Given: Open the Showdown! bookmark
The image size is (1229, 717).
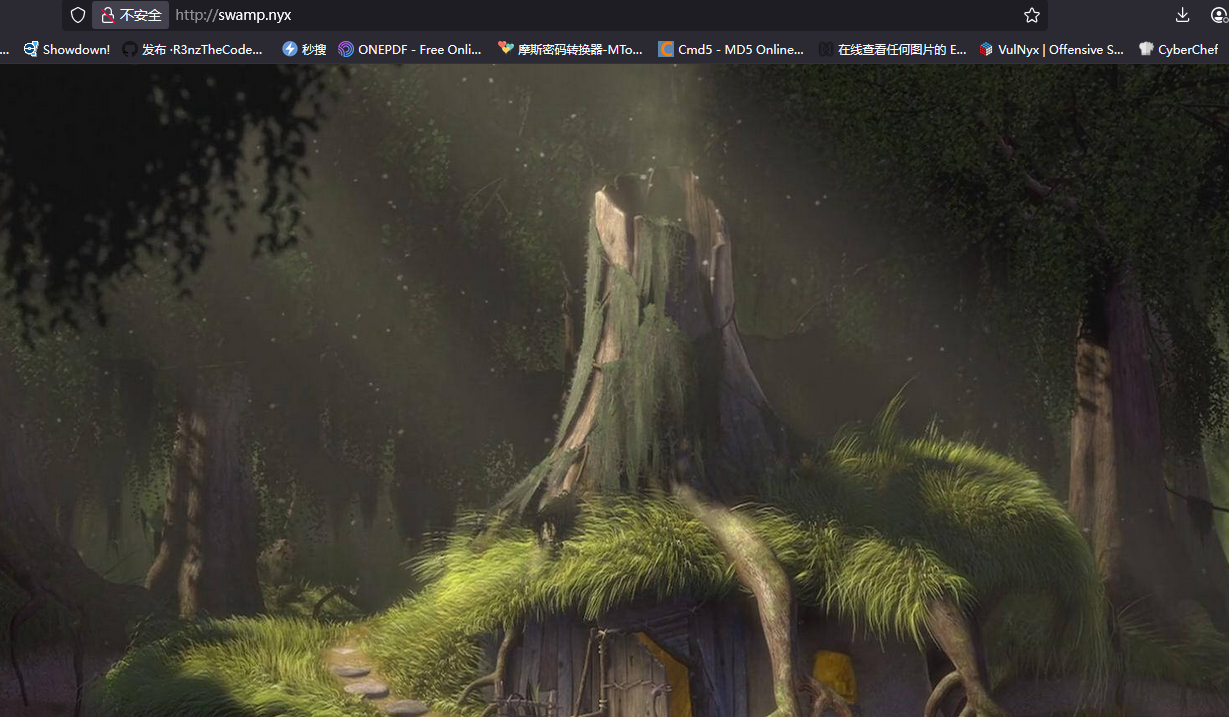Looking at the screenshot, I should pos(67,49).
